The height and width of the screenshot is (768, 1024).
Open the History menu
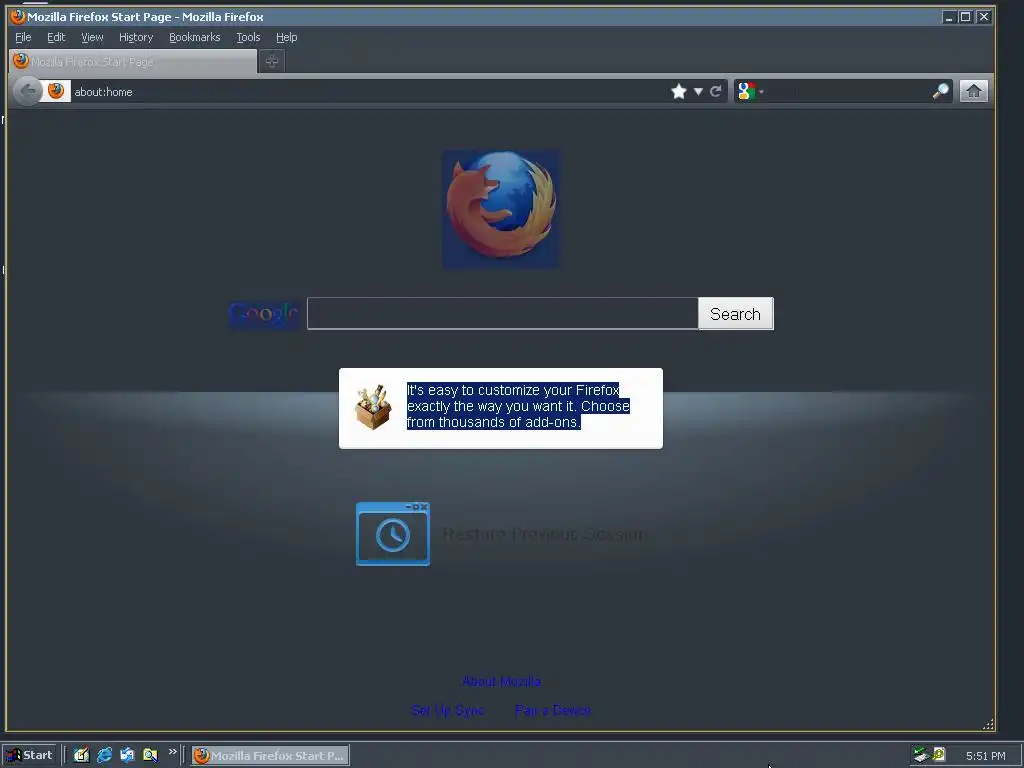pos(136,37)
